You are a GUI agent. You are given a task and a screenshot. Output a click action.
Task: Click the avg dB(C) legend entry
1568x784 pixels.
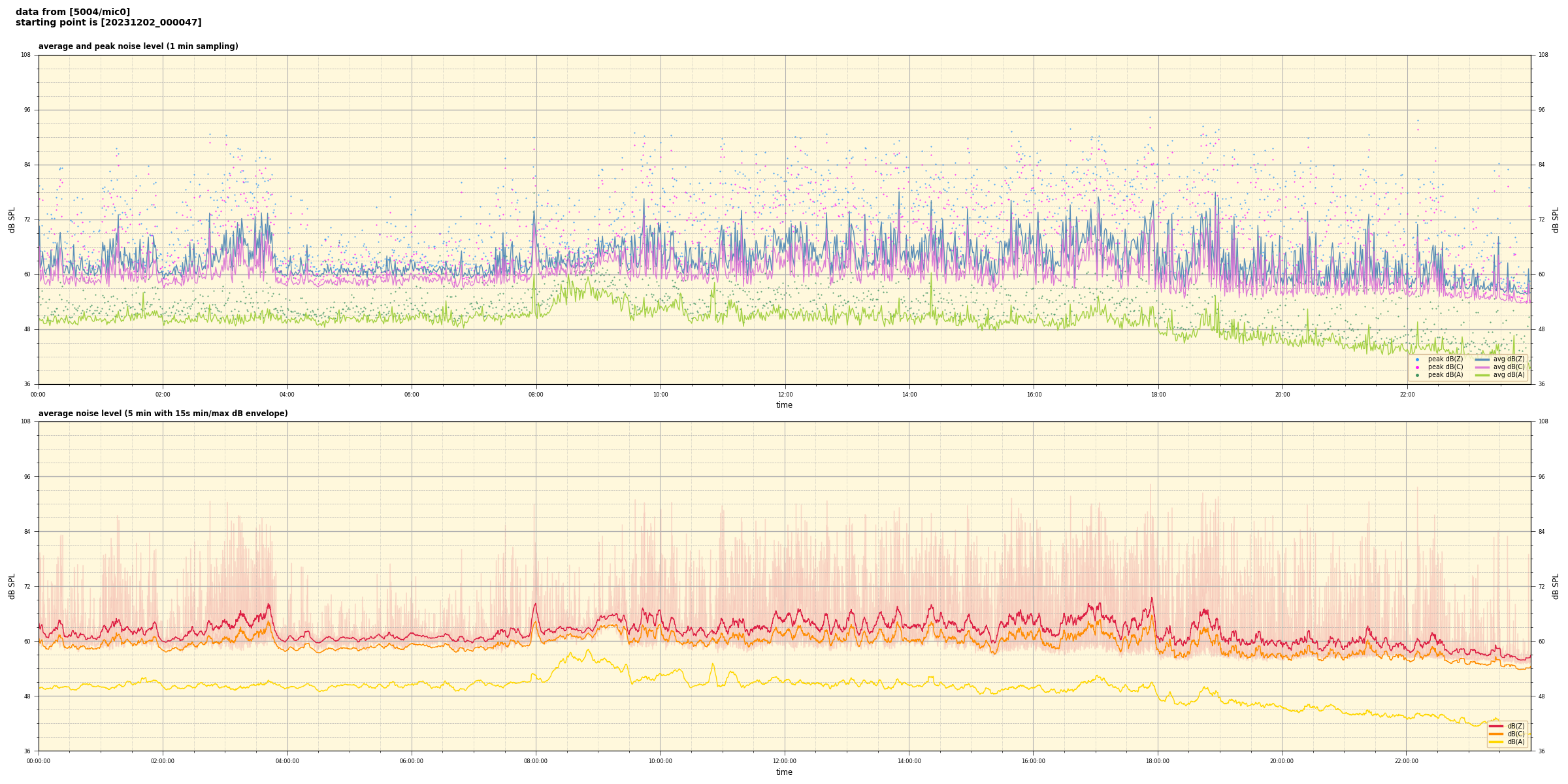(x=1508, y=367)
